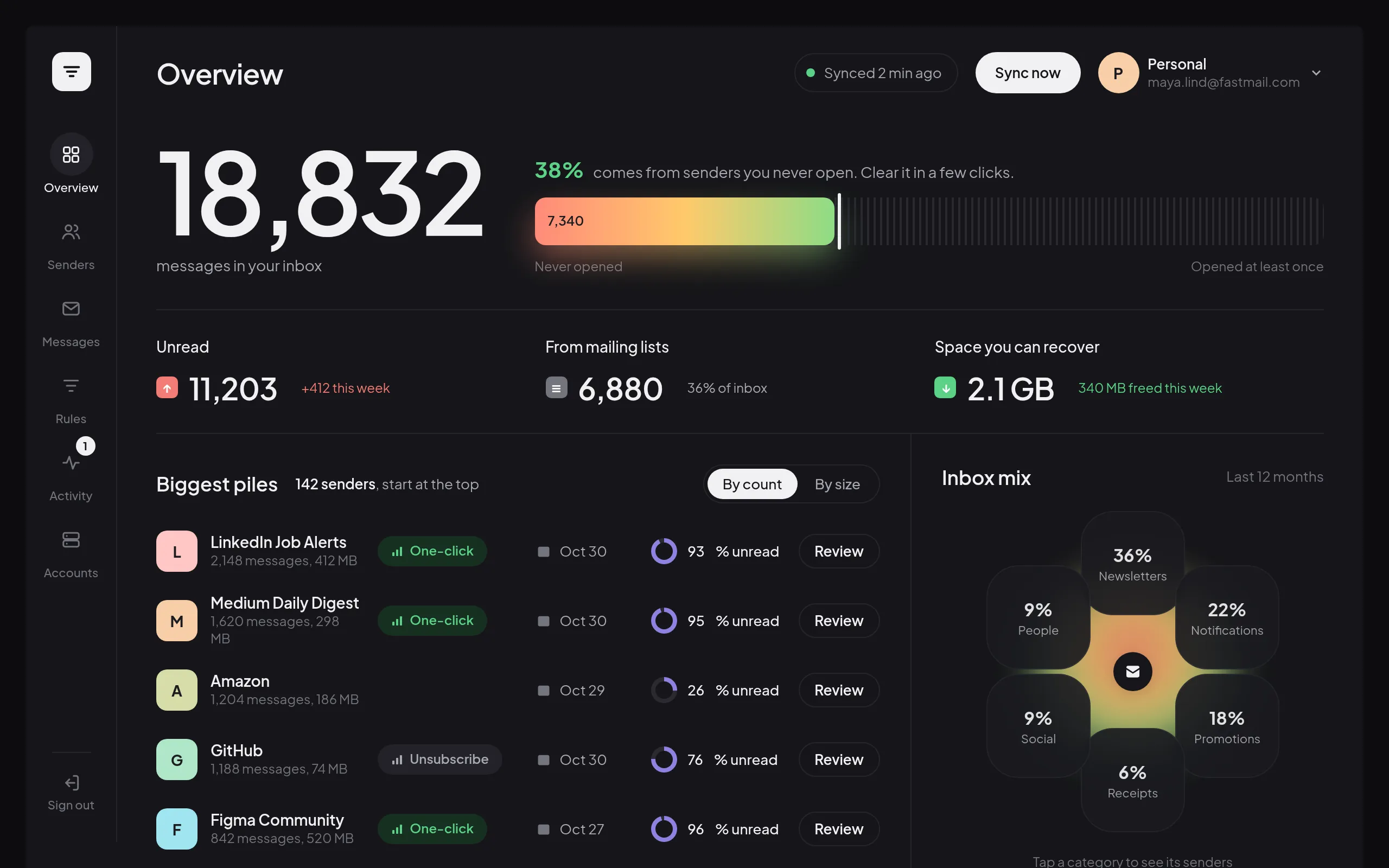Open Activity pulse icon
Screen dimensions: 1389x868
pyautogui.click(x=71, y=463)
